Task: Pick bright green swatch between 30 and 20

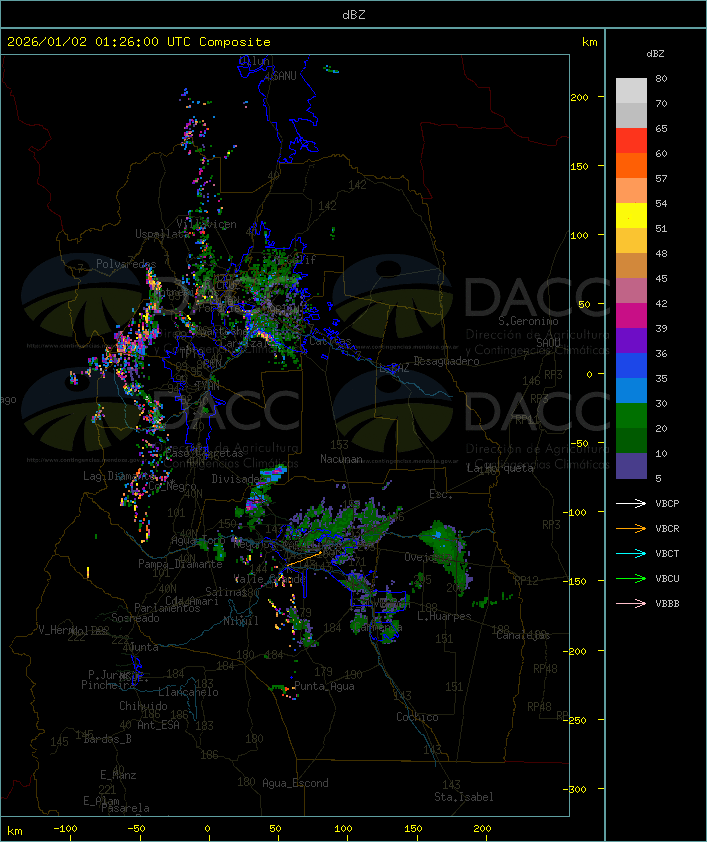Action: tap(631, 416)
